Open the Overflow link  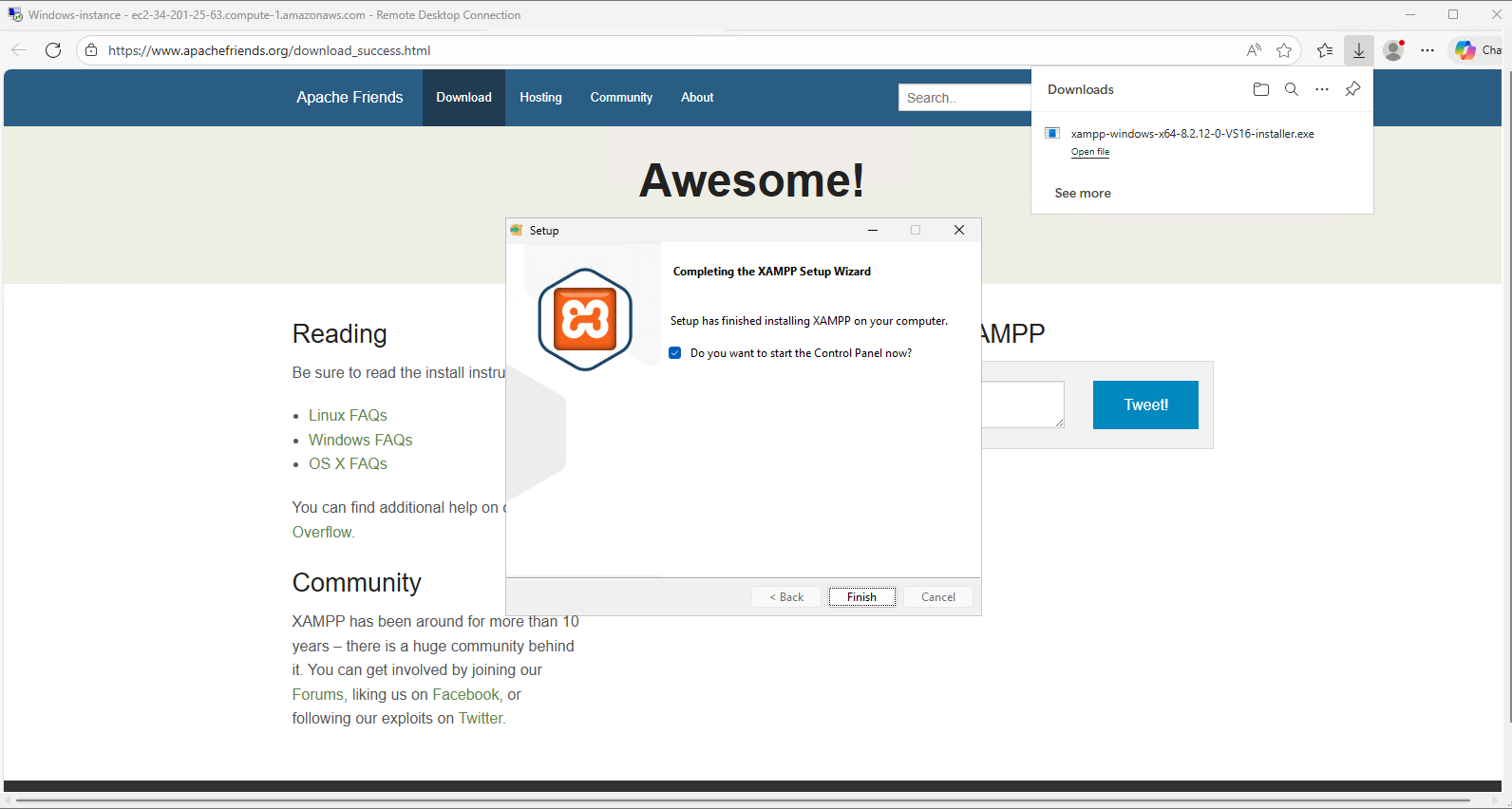coord(322,532)
